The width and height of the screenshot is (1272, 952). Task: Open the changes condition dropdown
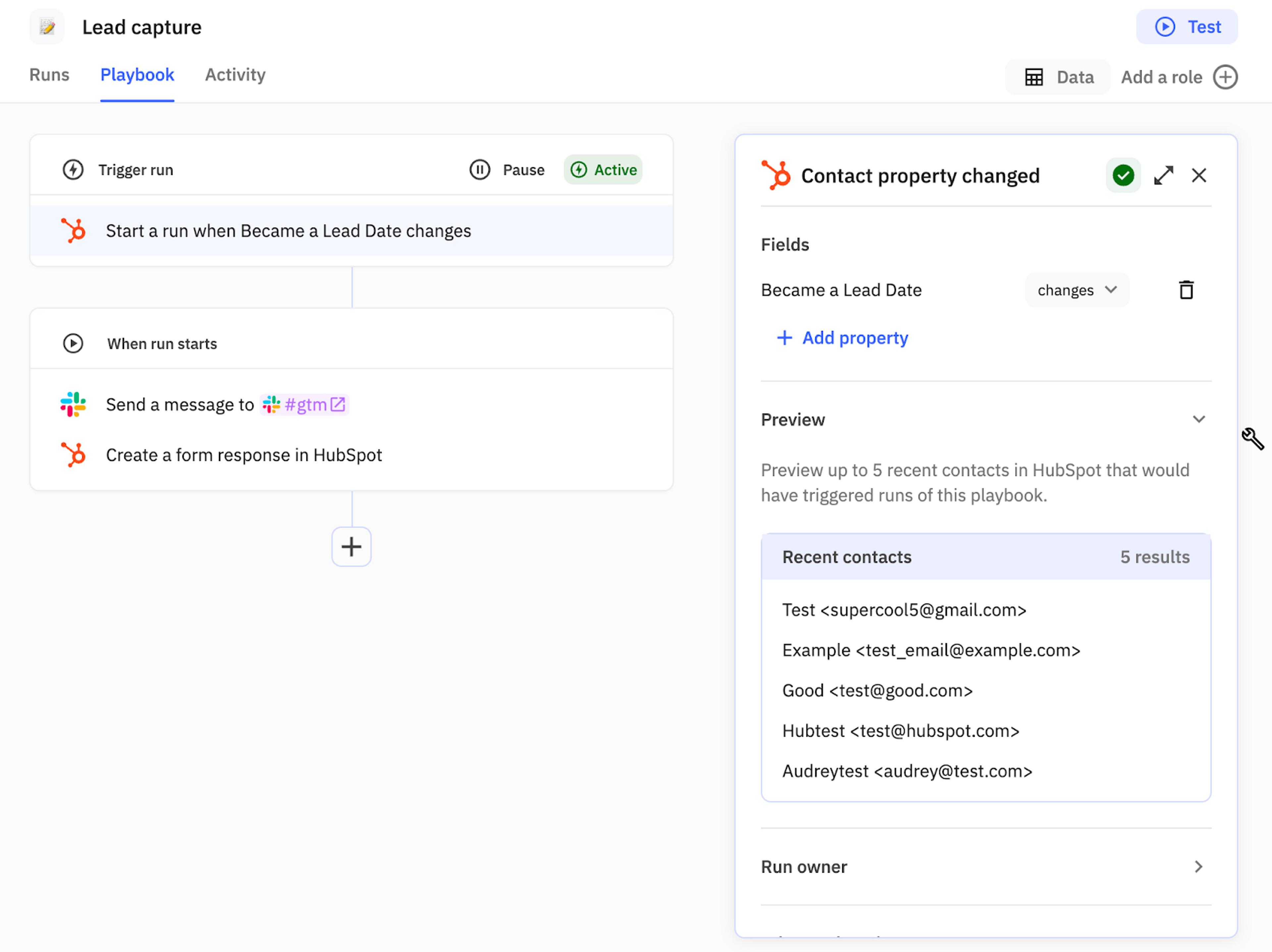(x=1077, y=290)
